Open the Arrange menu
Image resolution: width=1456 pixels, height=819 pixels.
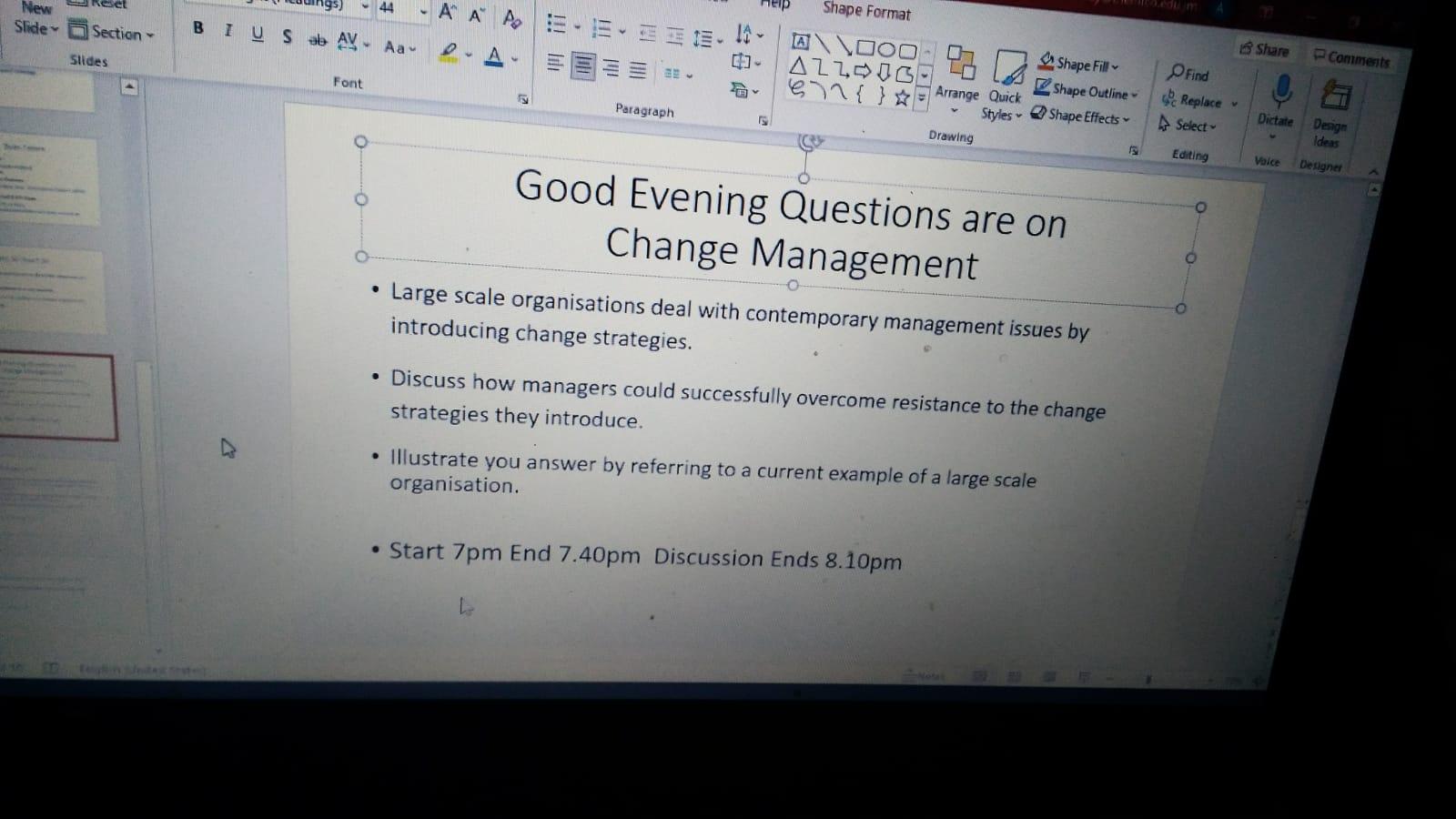pos(958,77)
